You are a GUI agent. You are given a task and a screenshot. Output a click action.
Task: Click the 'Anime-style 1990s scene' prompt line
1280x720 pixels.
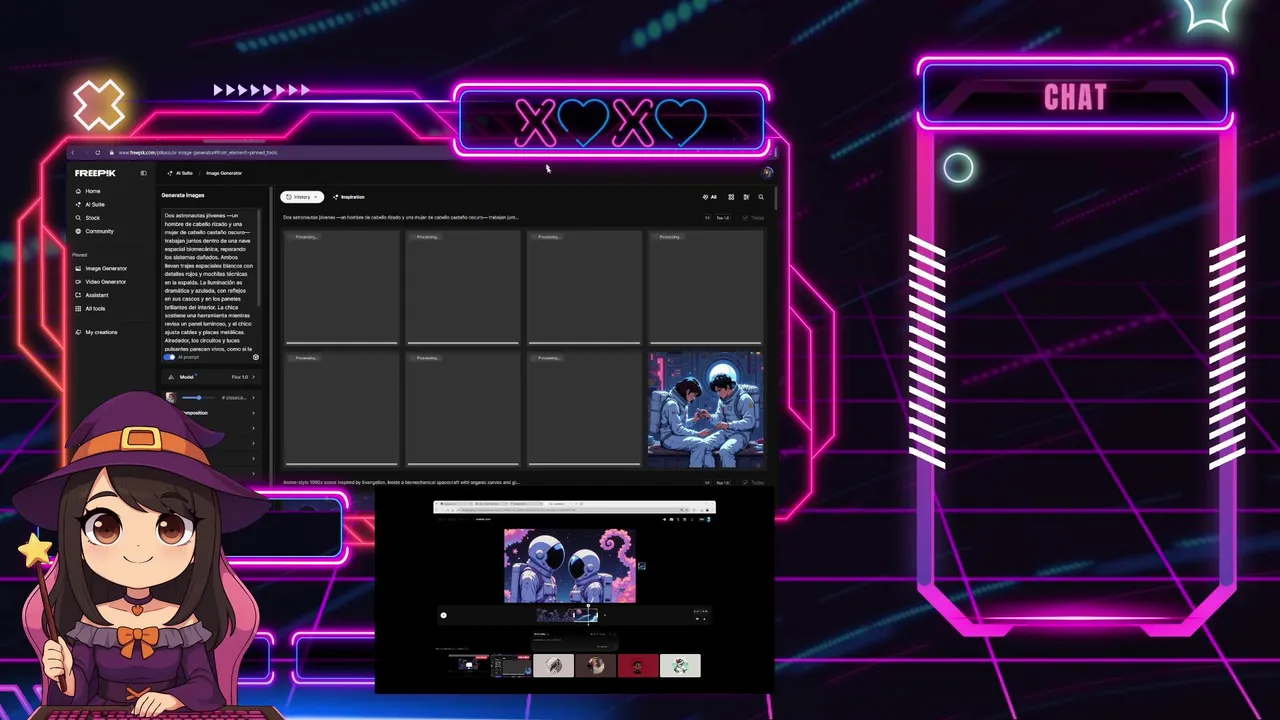[400, 482]
